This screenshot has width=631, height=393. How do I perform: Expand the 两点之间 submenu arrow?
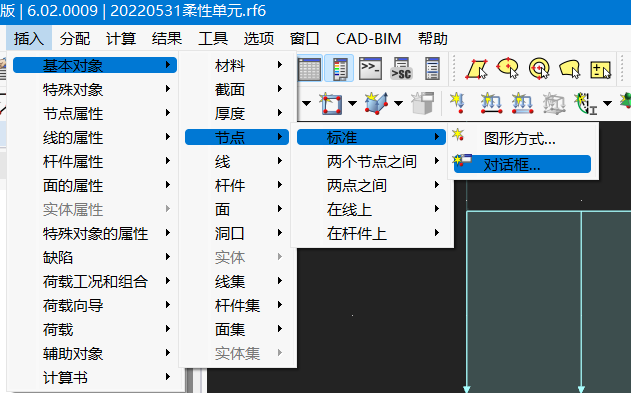pyautogui.click(x=437, y=185)
